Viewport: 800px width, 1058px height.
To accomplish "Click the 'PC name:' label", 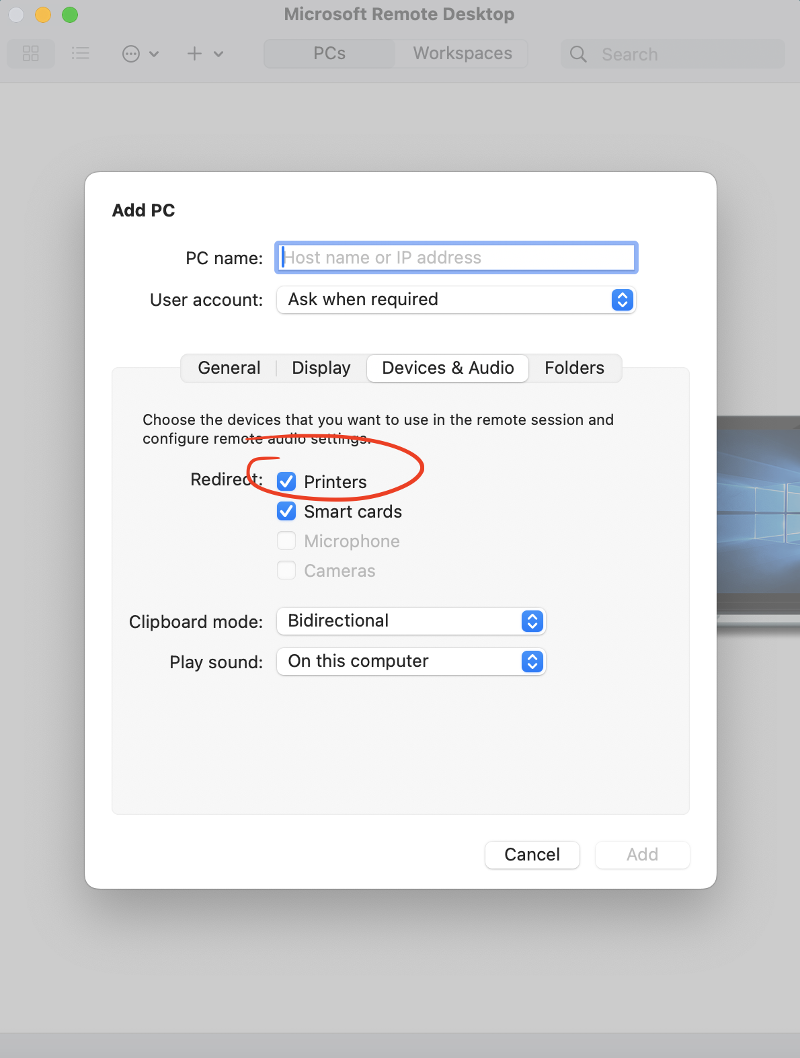I will click(224, 258).
